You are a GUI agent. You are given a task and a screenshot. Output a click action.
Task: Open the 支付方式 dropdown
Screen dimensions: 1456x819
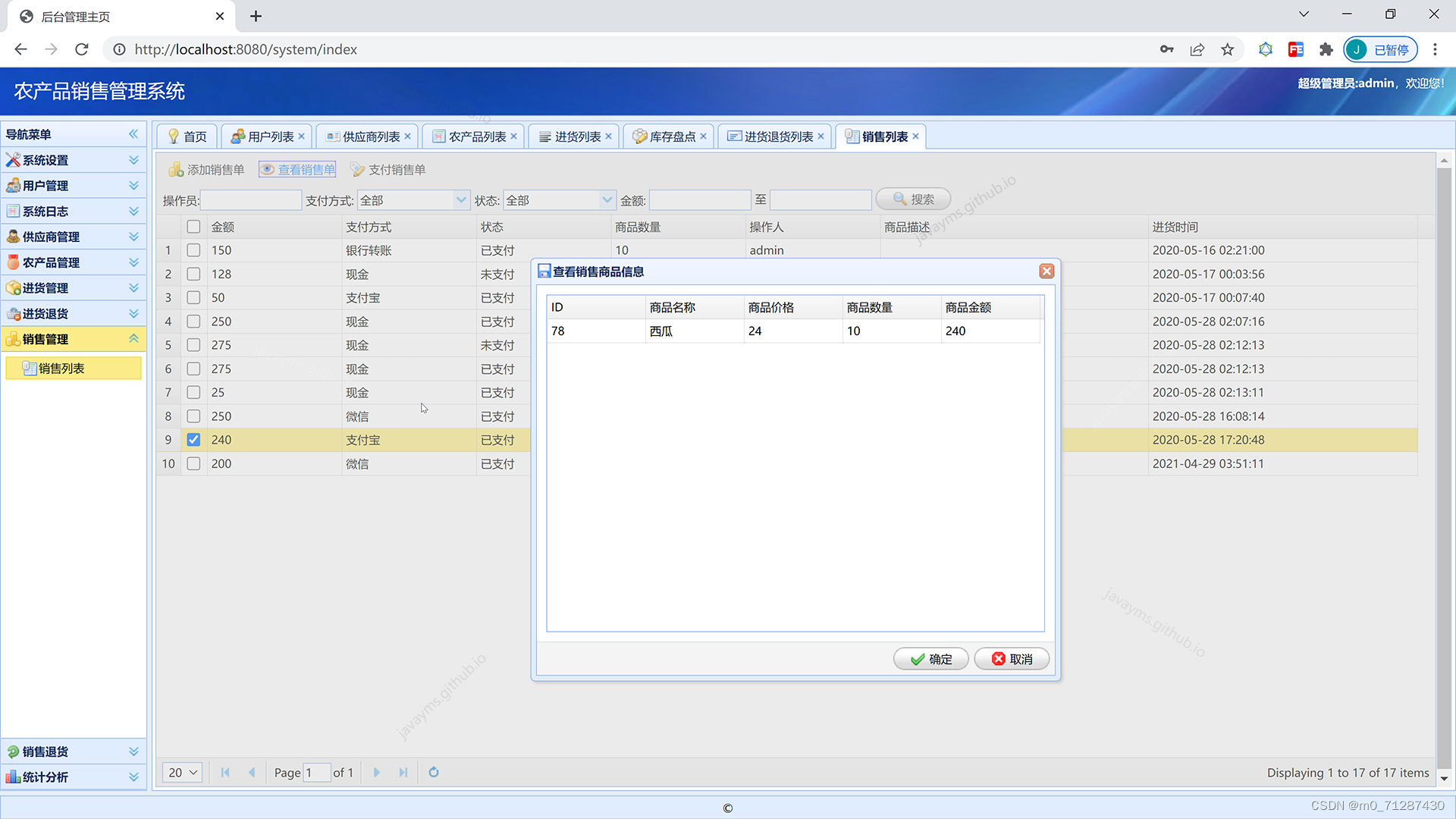(x=460, y=200)
